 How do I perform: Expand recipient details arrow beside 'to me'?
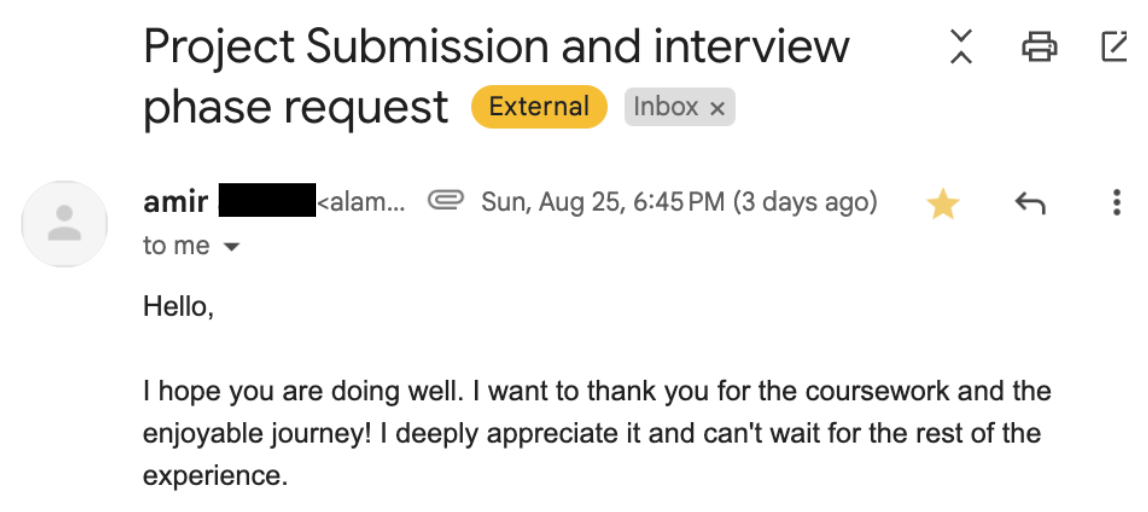pos(231,248)
